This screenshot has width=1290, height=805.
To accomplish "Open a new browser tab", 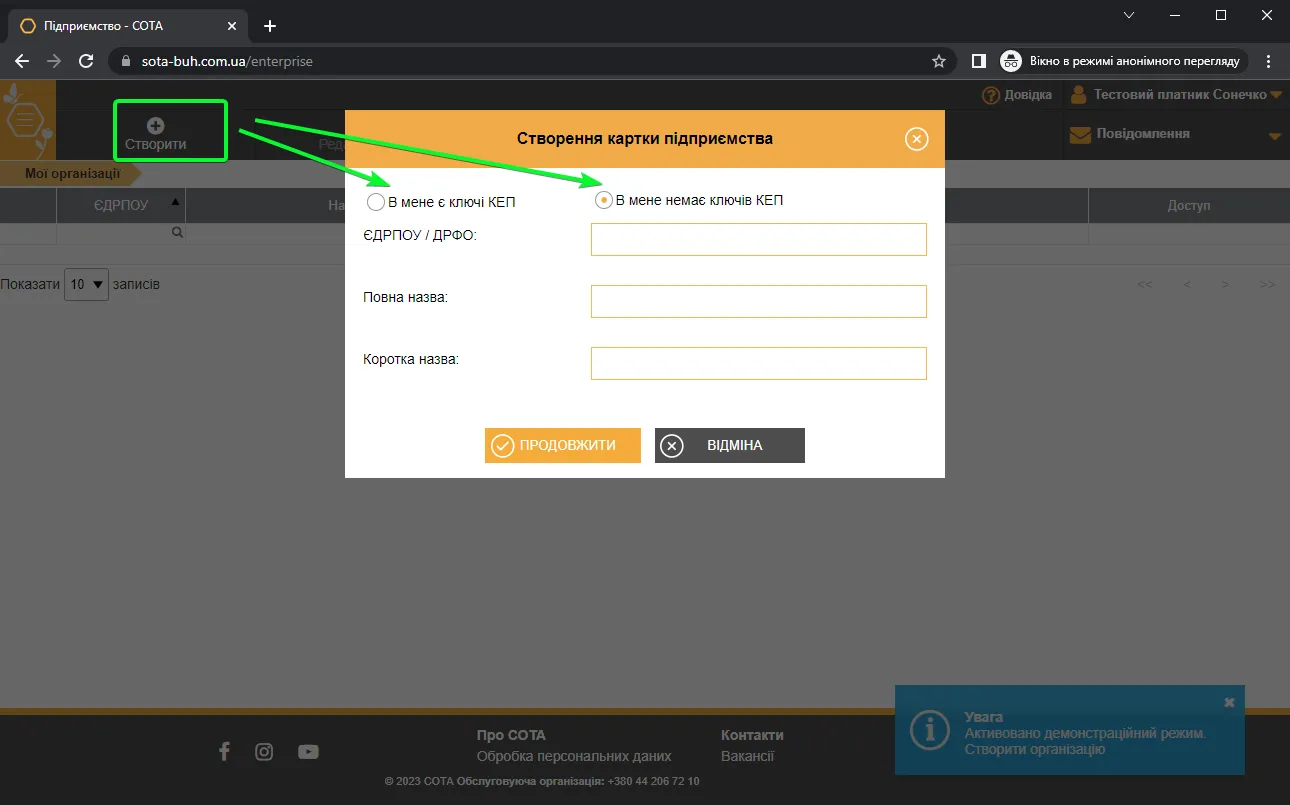I will (x=269, y=26).
